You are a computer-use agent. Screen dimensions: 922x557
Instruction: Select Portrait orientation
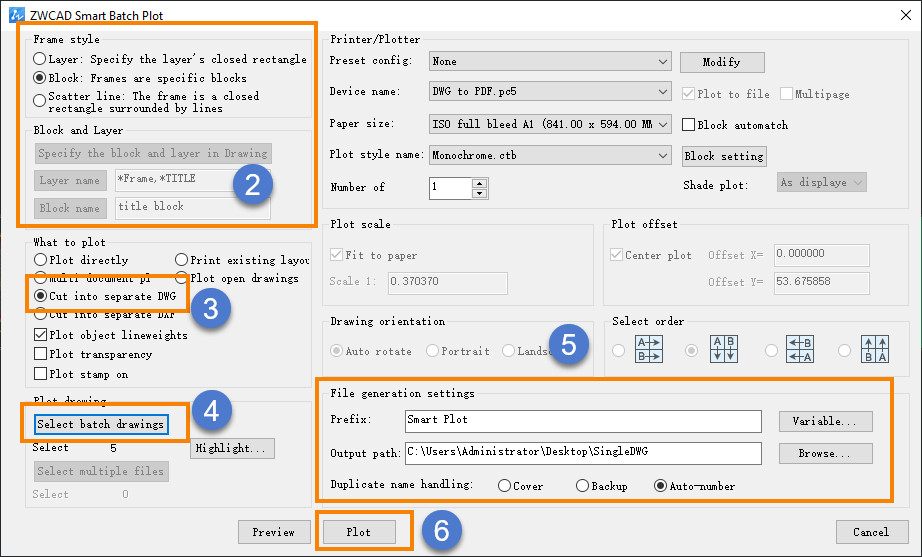pos(432,351)
